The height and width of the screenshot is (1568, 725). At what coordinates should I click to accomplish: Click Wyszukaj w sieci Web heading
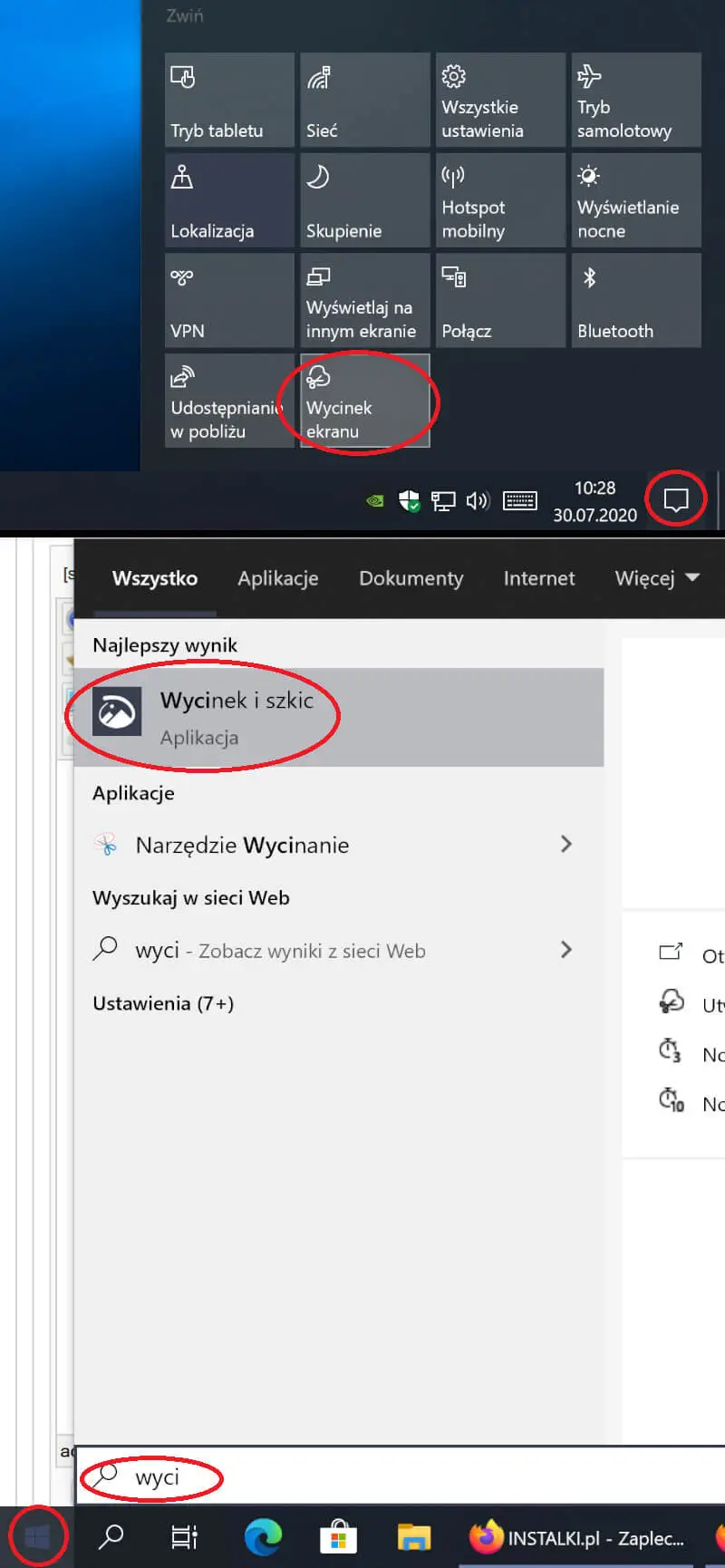[191, 898]
